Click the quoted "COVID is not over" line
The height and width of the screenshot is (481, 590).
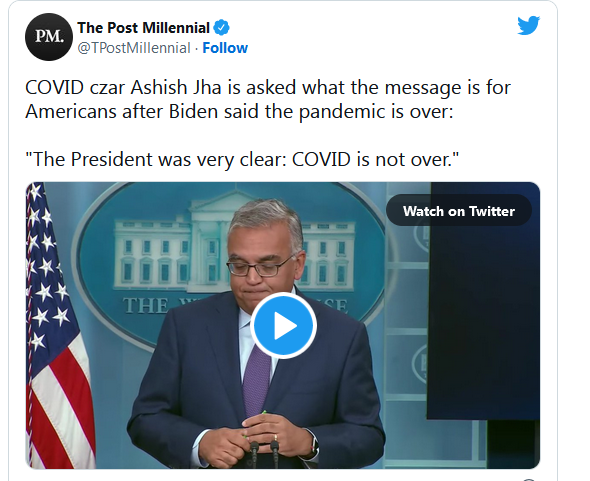pyautogui.click(x=242, y=159)
